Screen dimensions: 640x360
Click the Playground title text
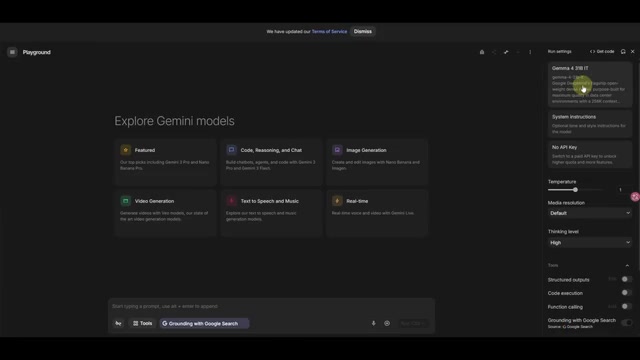click(x=37, y=52)
